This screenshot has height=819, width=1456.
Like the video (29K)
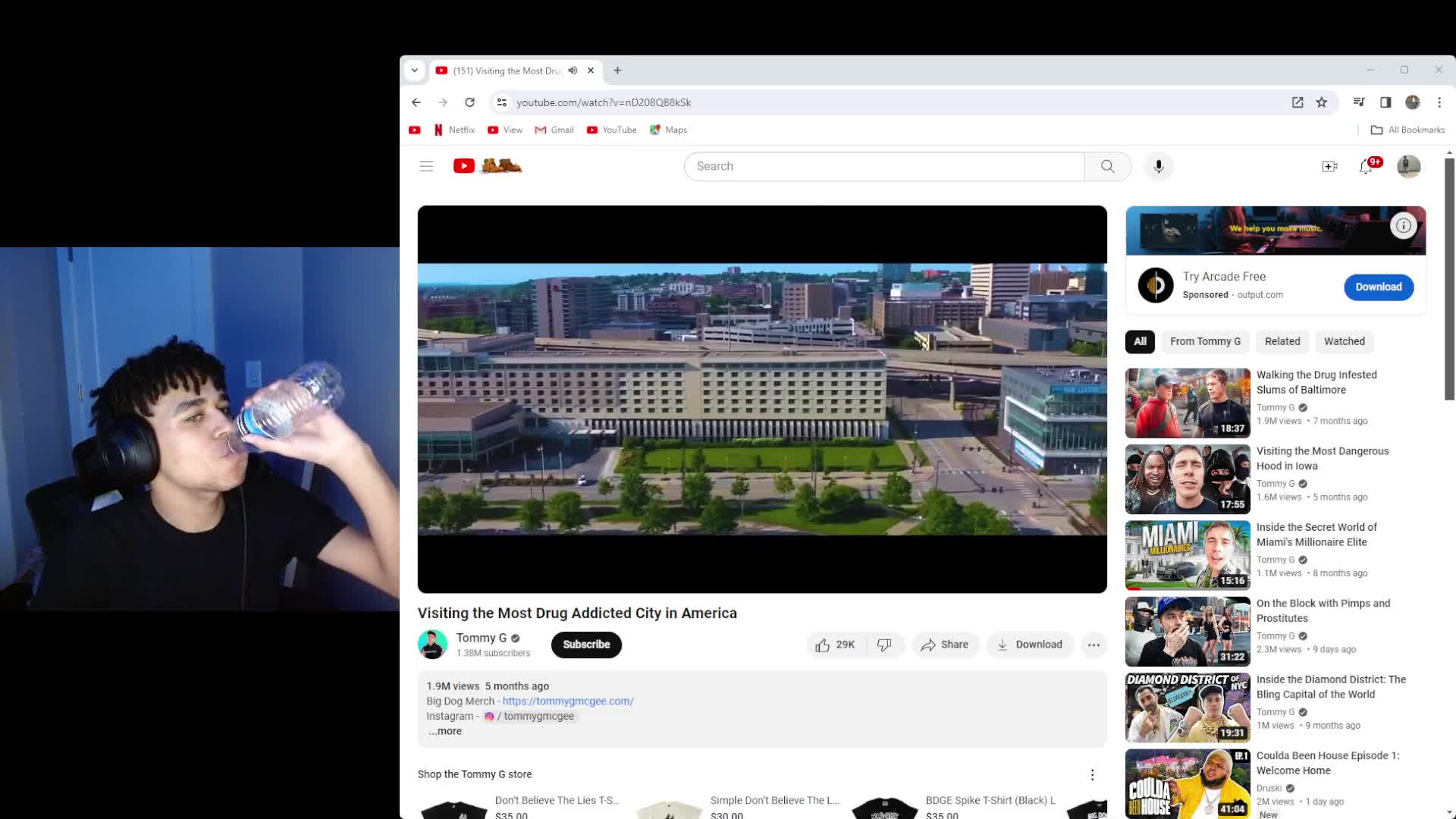pos(835,645)
